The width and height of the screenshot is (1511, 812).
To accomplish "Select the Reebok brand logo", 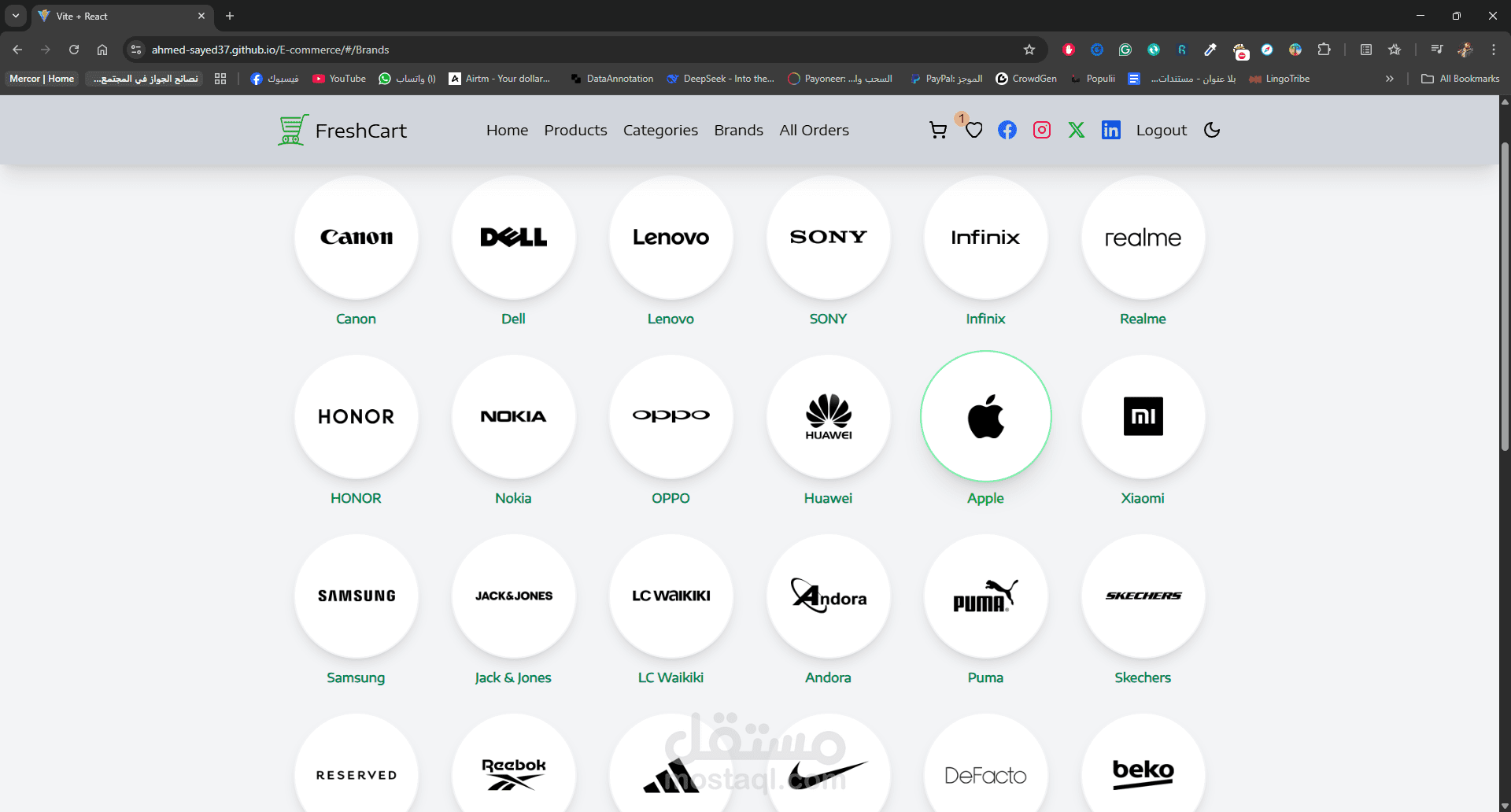I will 513,763.
